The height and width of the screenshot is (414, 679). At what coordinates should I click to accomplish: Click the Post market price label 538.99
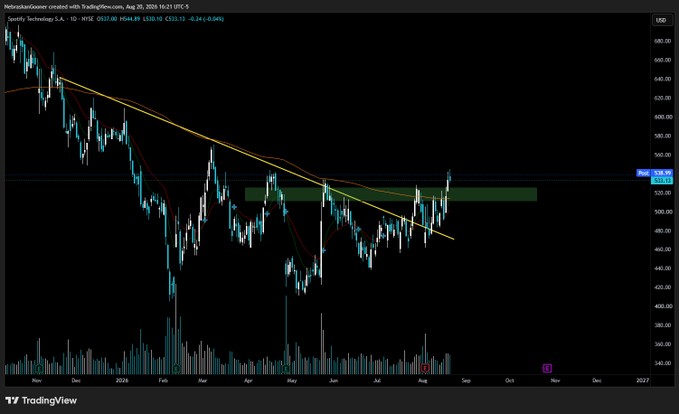654,173
